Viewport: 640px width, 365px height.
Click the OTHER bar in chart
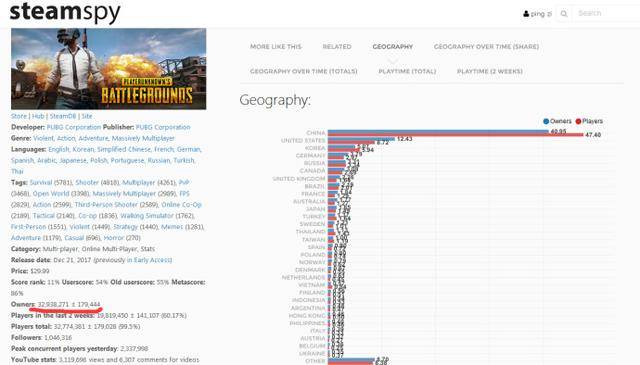(x=351, y=361)
